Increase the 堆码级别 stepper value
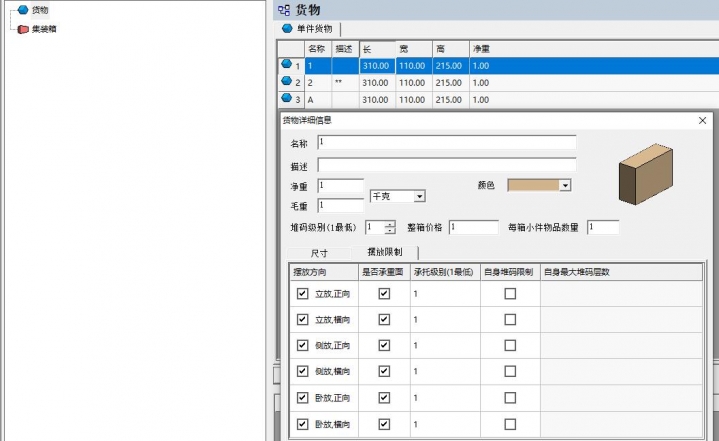The width and height of the screenshot is (719, 441). point(390,224)
